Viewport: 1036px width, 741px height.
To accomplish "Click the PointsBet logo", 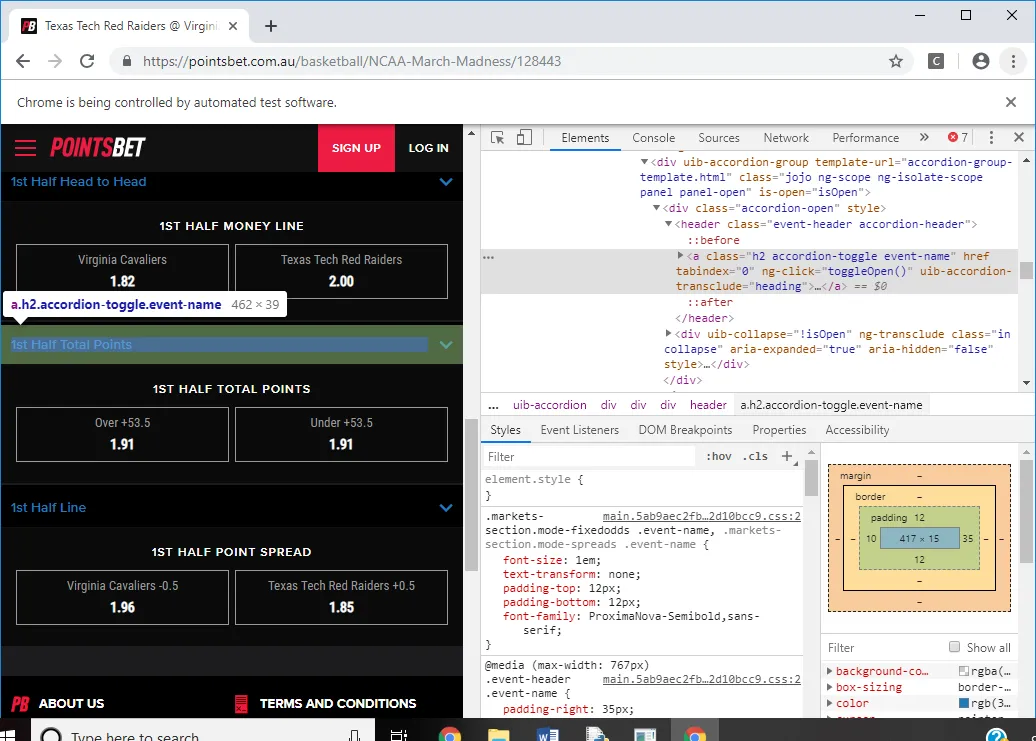I will (x=98, y=147).
